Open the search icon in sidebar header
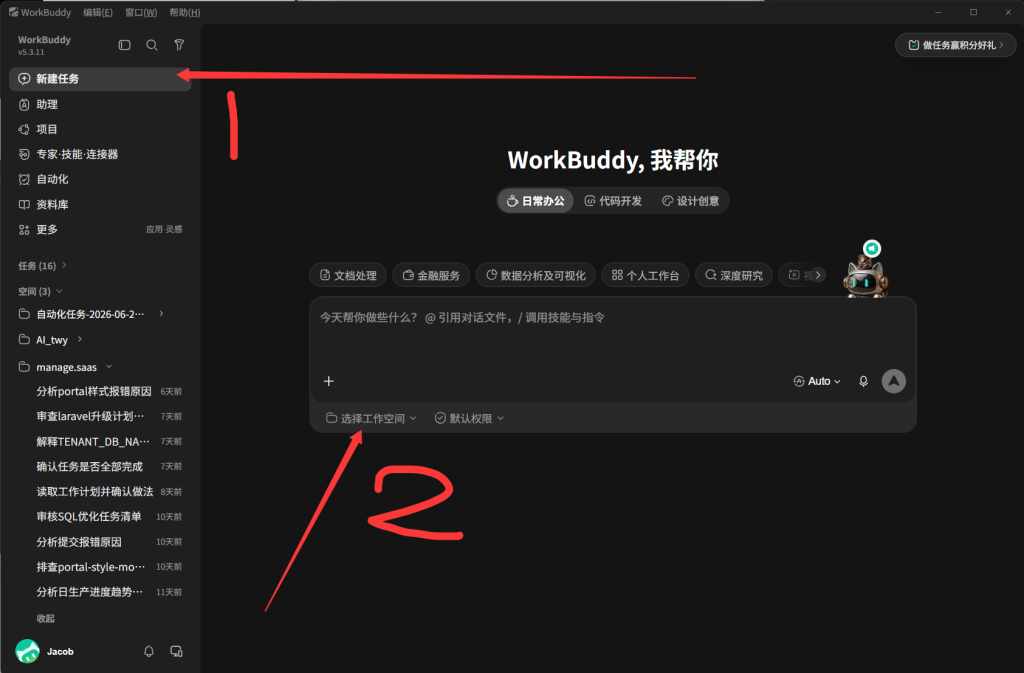The height and width of the screenshot is (673, 1024). tap(152, 45)
